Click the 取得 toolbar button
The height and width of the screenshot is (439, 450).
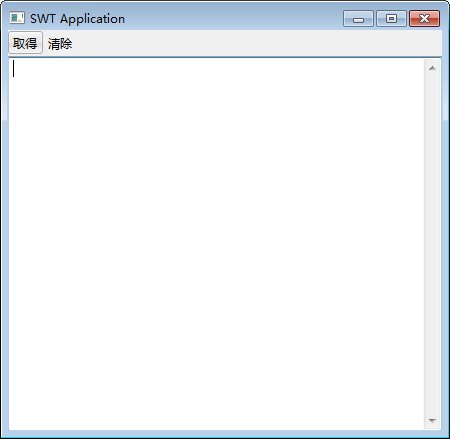coord(25,43)
